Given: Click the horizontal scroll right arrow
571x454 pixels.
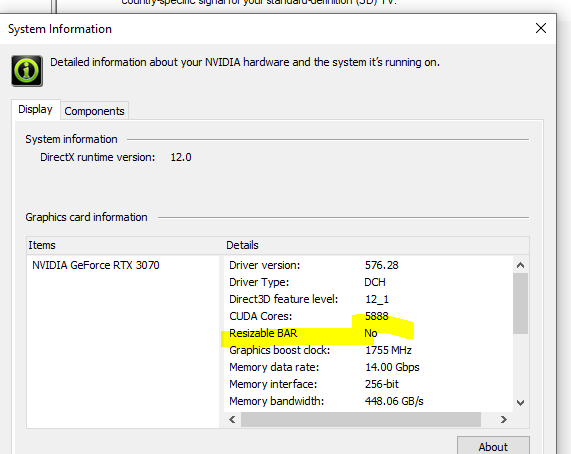Looking at the screenshot, I should 504,419.
